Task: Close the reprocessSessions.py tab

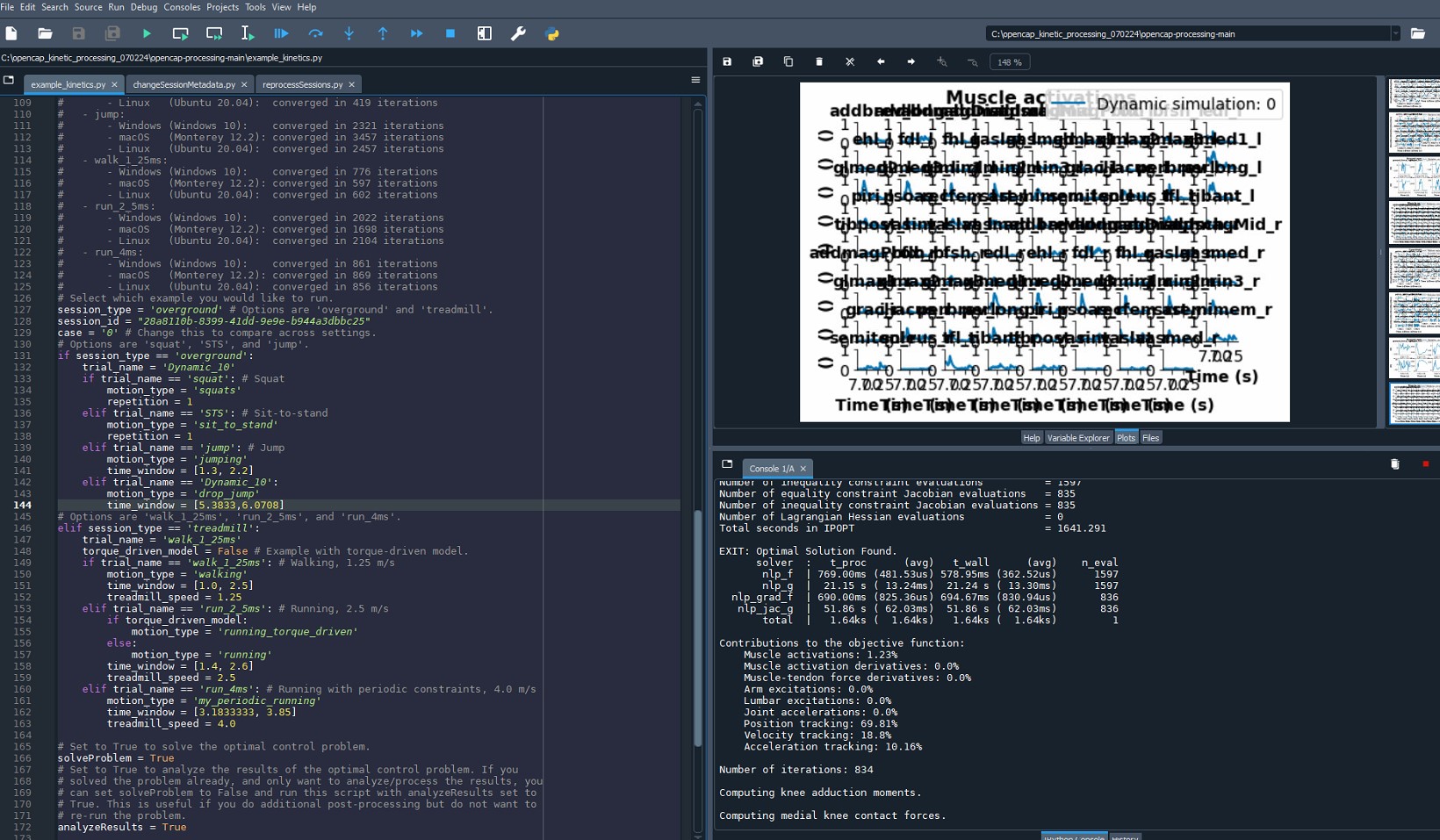Action: pyautogui.click(x=351, y=84)
